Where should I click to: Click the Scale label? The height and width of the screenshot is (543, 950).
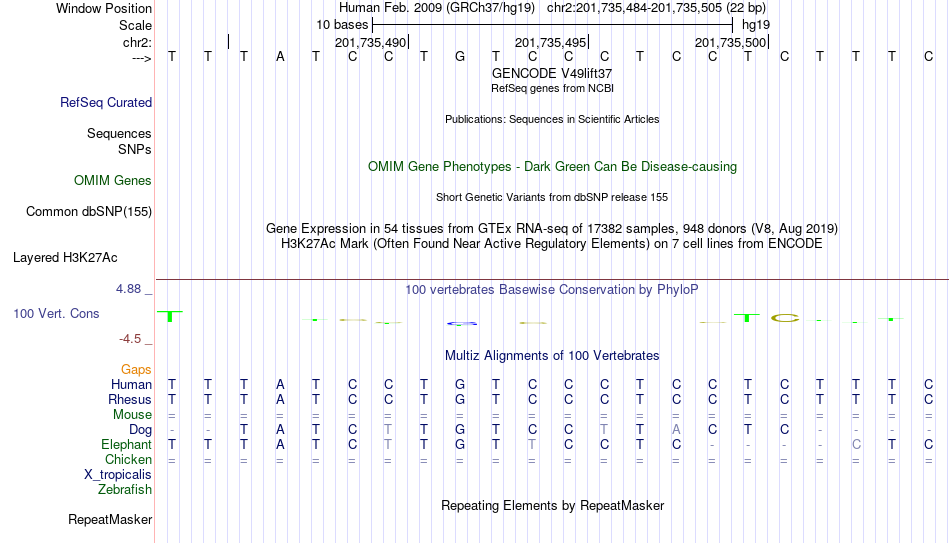pos(136,25)
